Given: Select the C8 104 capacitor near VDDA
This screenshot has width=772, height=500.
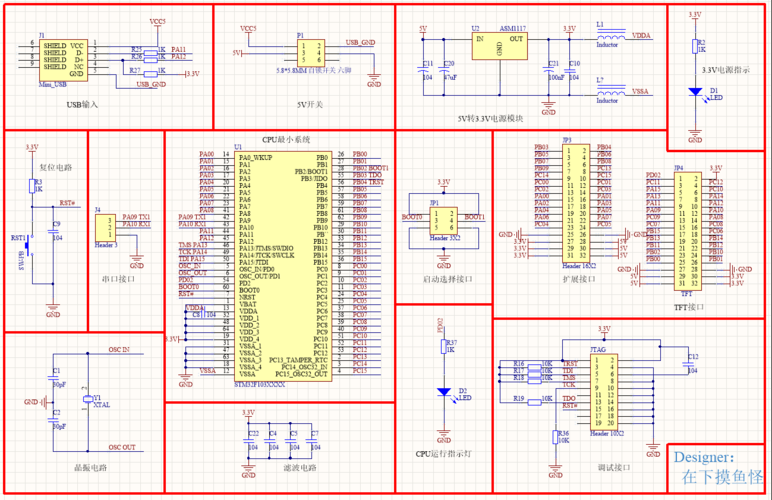Looking at the screenshot, I should tap(203, 314).
